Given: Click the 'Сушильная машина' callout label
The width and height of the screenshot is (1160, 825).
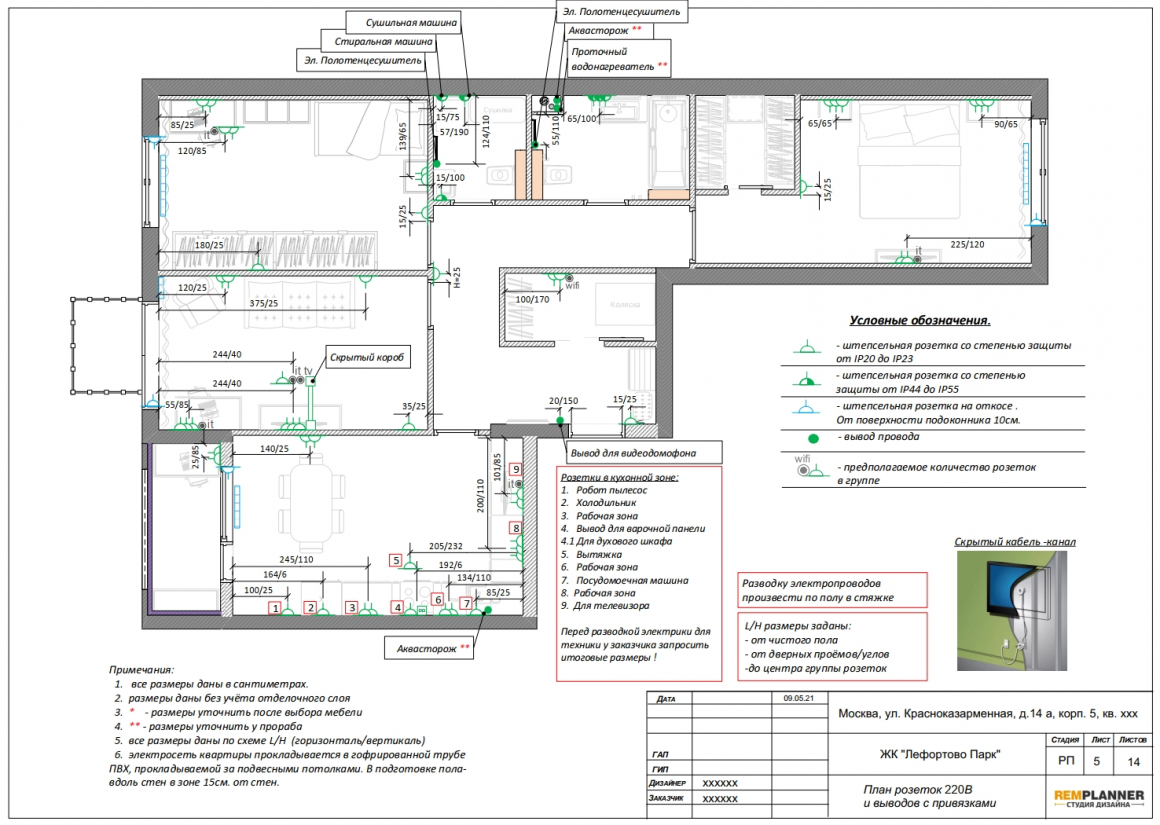Looking at the screenshot, I should (411, 22).
